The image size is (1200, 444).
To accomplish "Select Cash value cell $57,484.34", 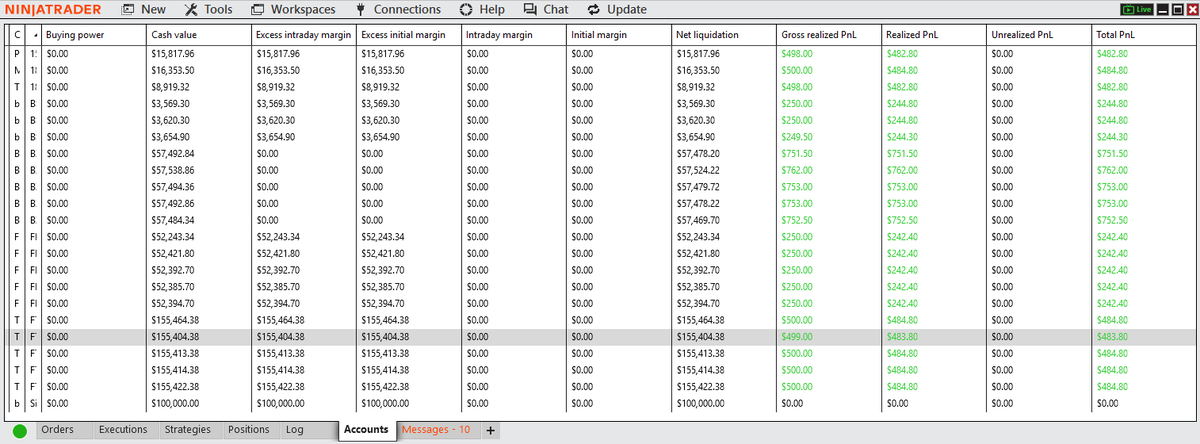I will point(198,220).
